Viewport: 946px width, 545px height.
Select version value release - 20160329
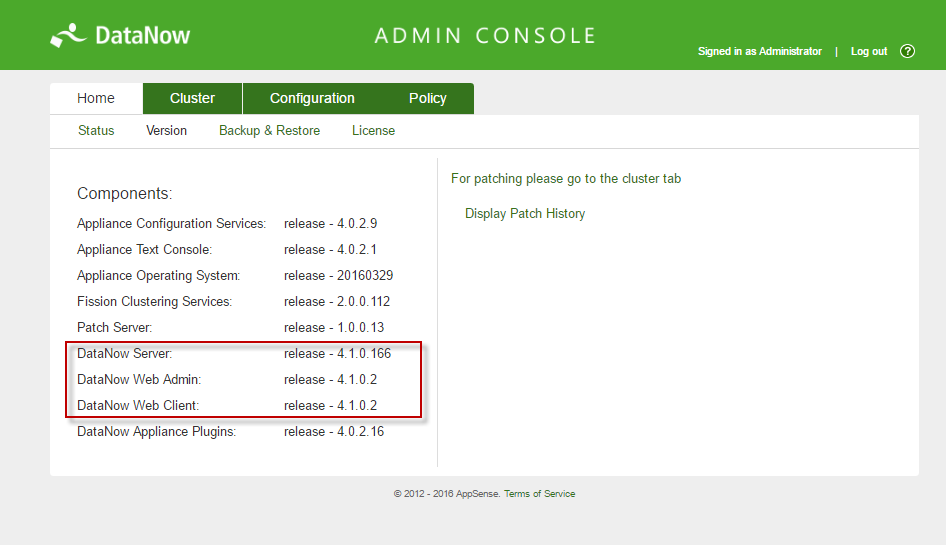coord(338,275)
